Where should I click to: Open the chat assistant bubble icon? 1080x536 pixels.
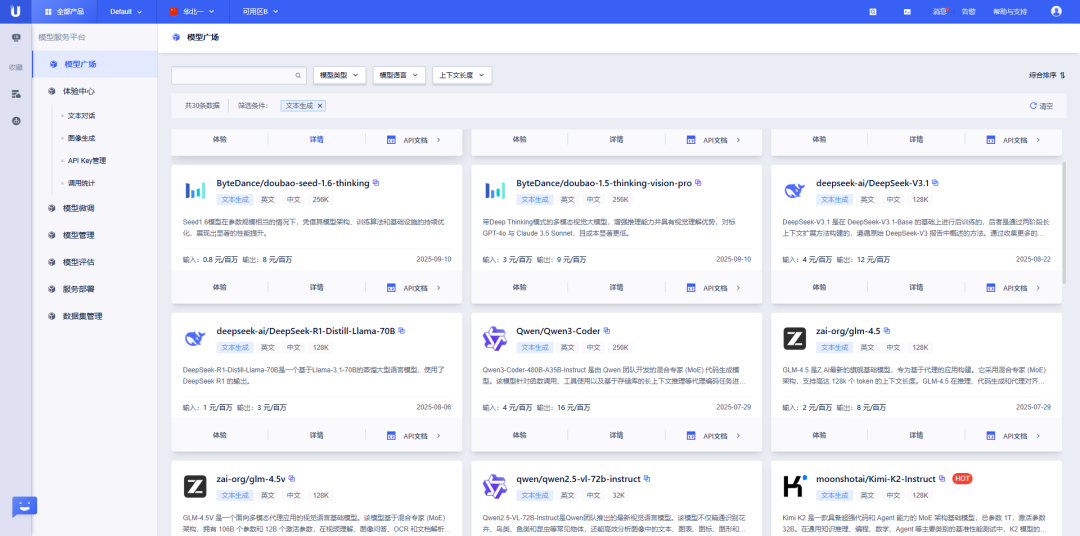pos(24,506)
